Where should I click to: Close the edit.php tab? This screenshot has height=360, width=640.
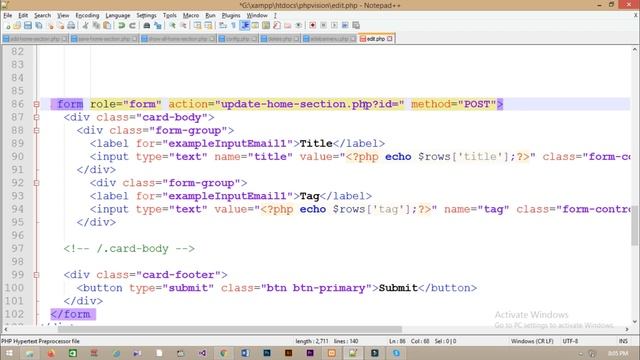click(x=390, y=39)
